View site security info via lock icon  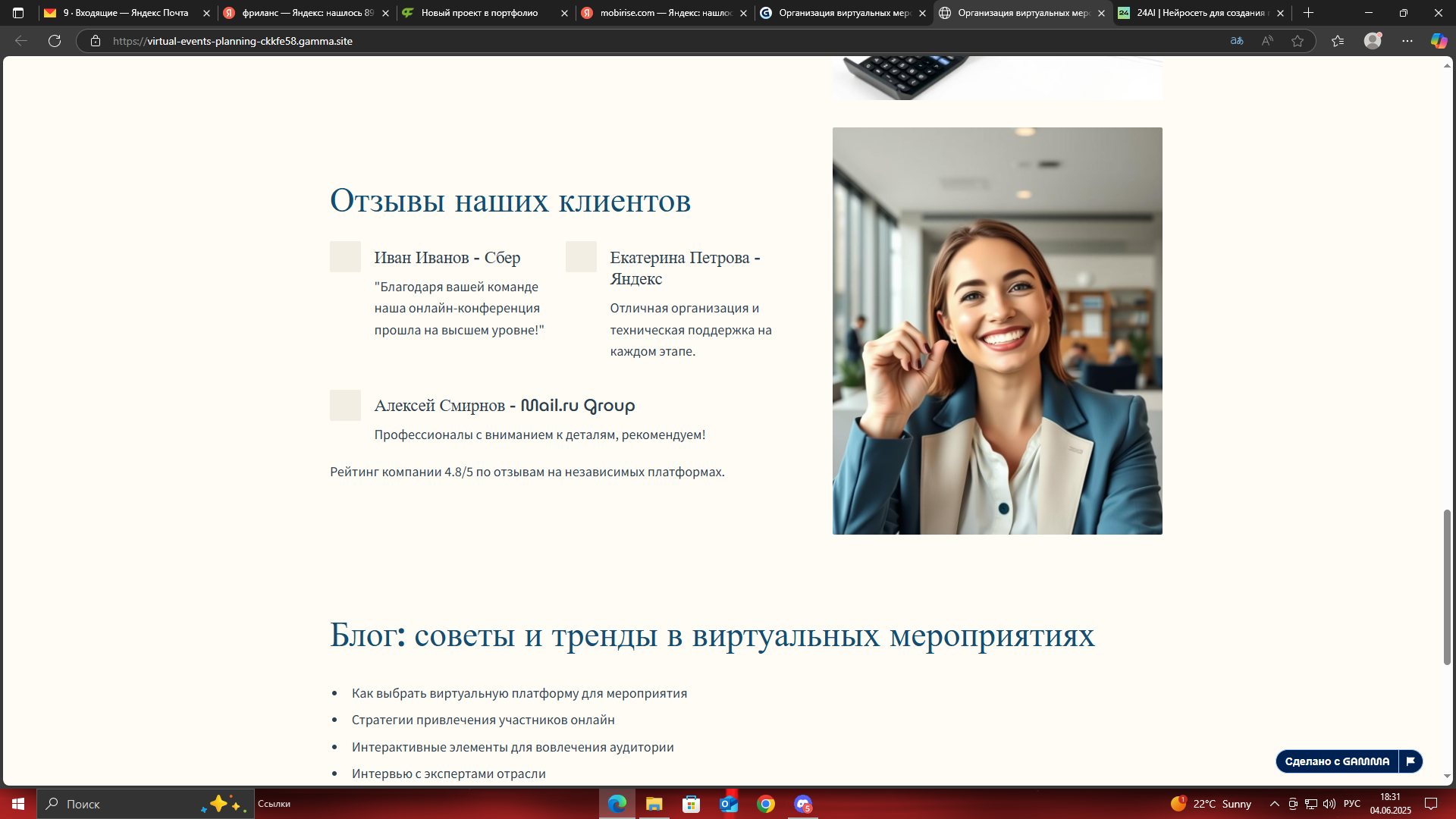click(96, 41)
